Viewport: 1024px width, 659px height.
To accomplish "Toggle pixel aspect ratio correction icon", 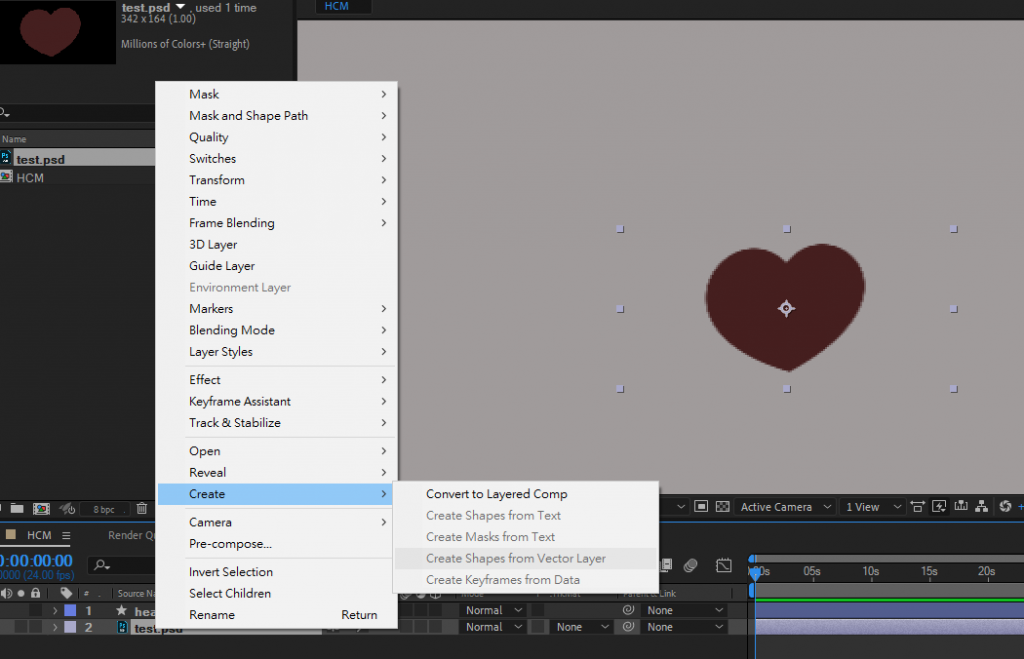I will pyautogui.click(x=918, y=507).
